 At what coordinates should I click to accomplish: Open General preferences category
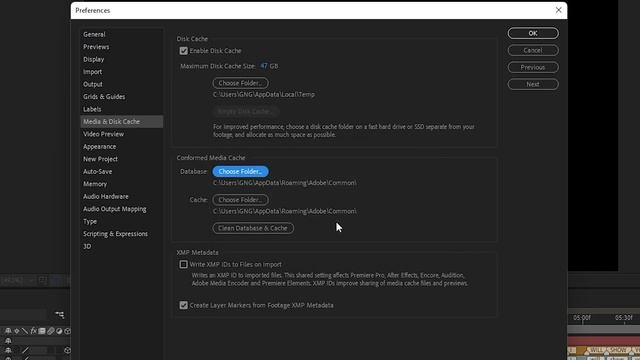(94, 34)
